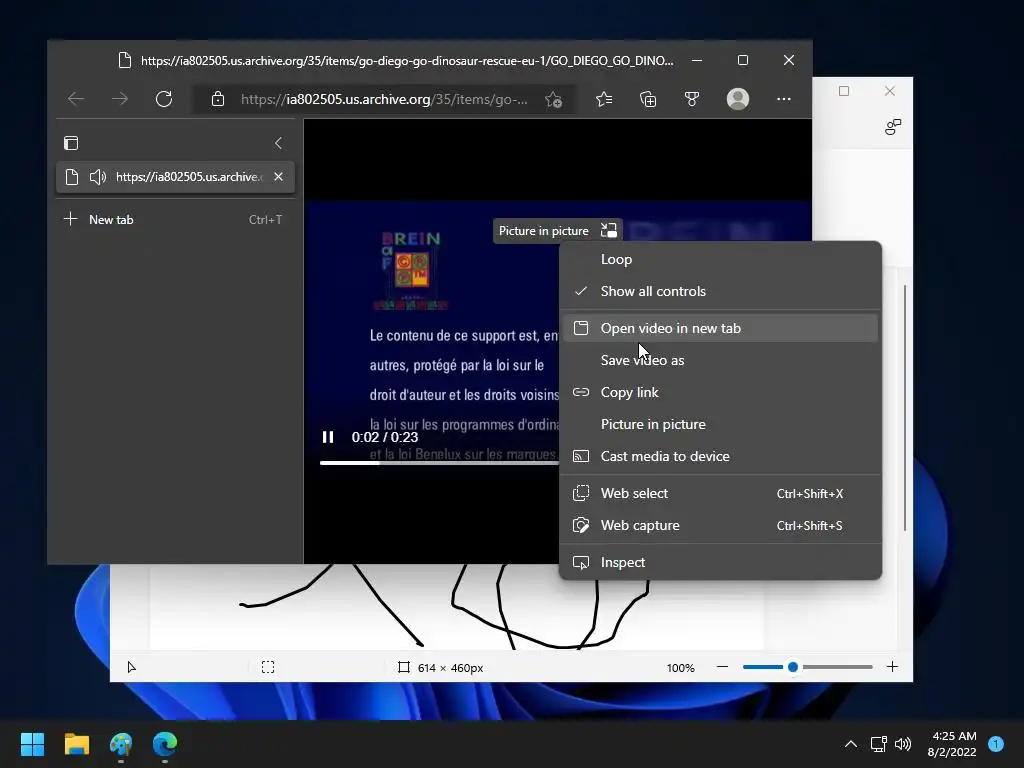Open the Favorites list icon
1024x768 pixels.
604,99
